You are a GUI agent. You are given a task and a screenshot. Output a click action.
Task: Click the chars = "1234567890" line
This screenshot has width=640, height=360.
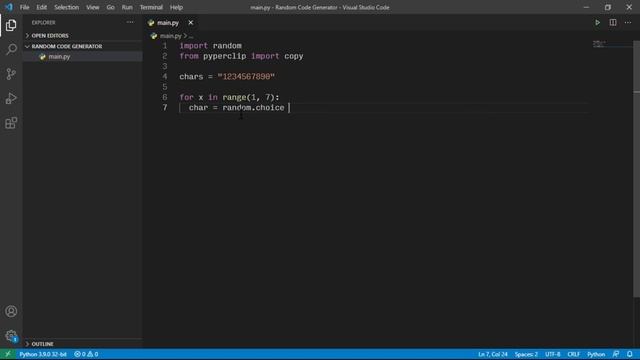[x=227, y=77]
